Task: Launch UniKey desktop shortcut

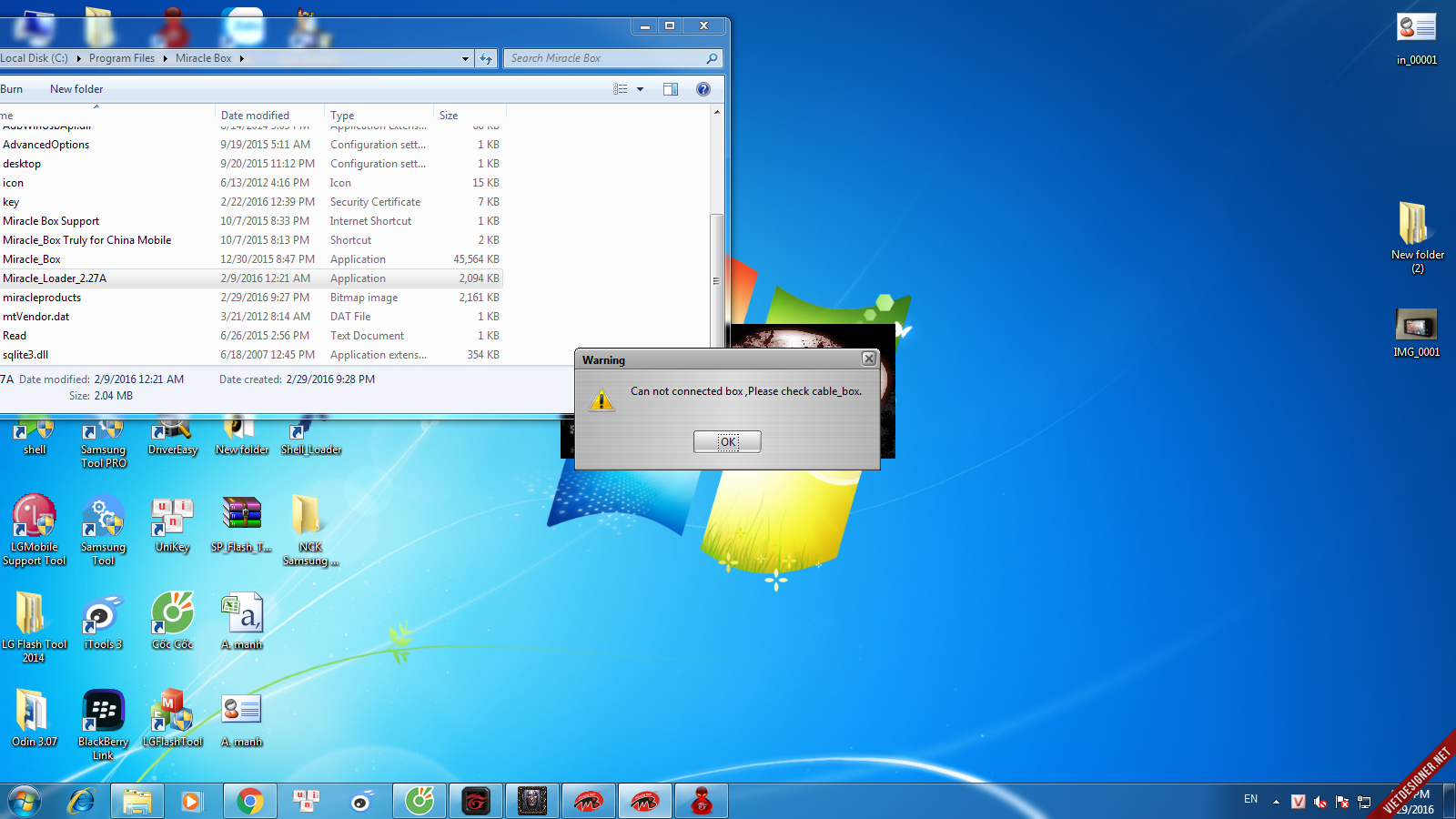Action: pos(172,523)
